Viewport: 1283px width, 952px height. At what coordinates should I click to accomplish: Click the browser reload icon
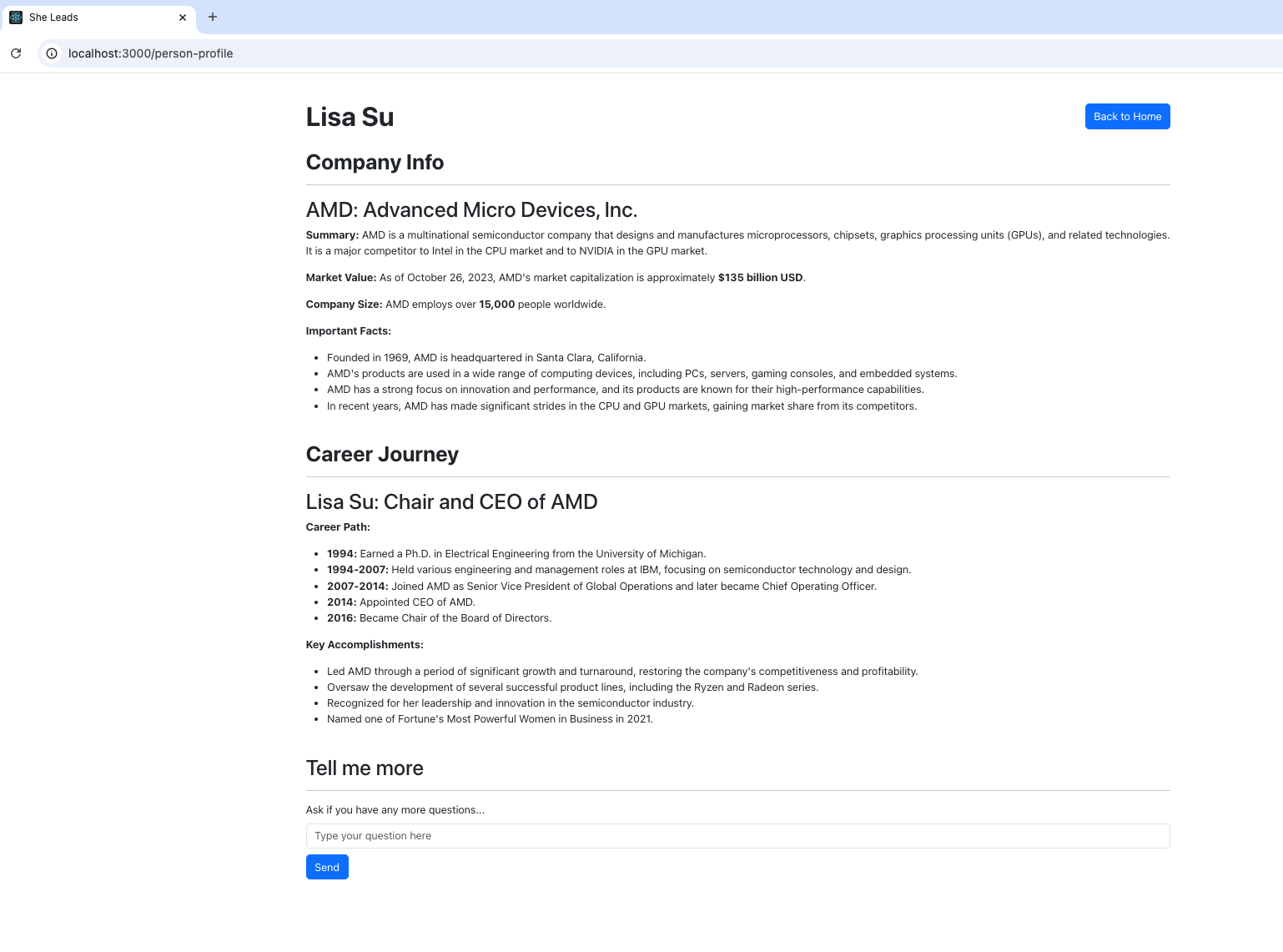point(16,53)
